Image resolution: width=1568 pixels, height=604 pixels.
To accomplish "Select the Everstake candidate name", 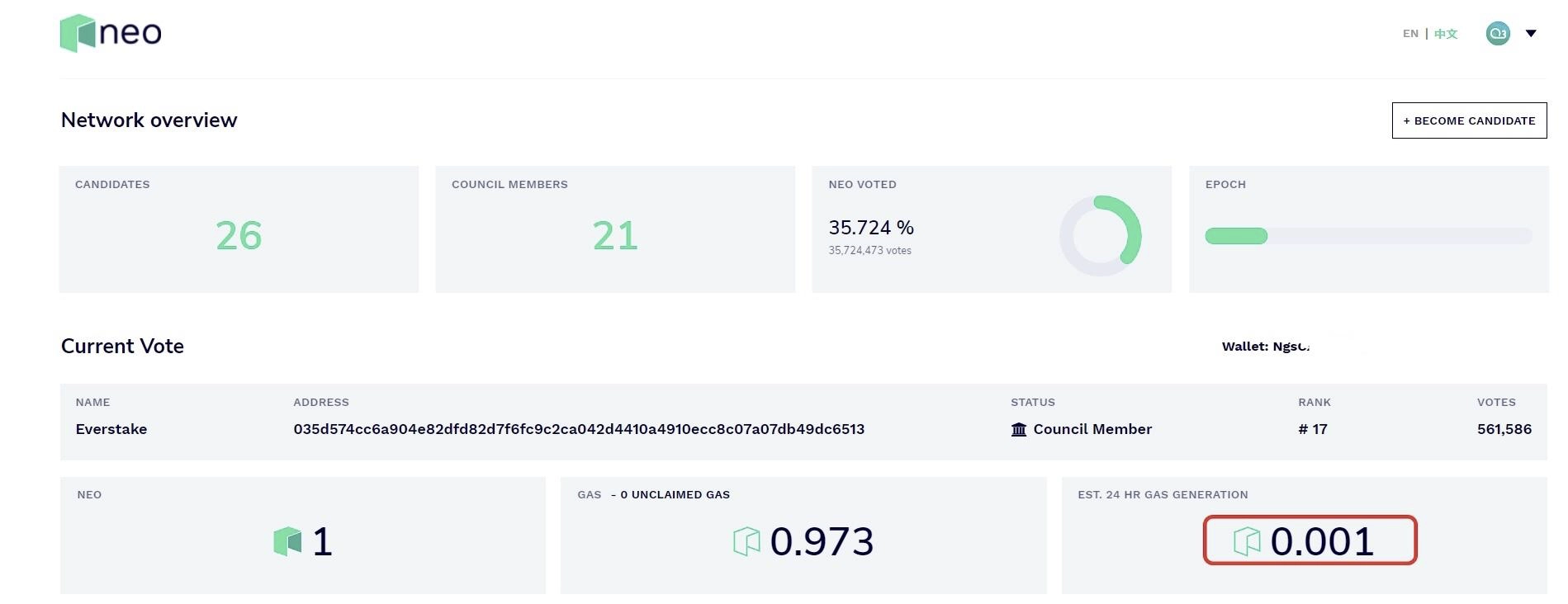I will coord(111,429).
